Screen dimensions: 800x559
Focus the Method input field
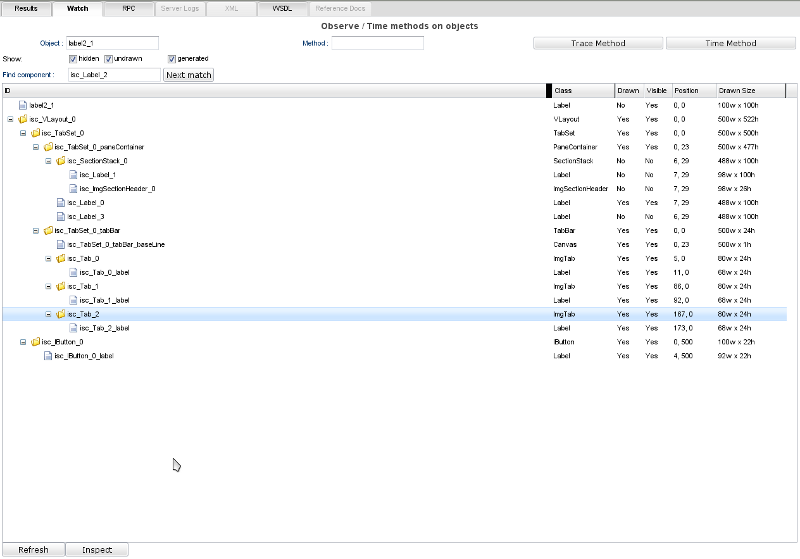tap(377, 44)
